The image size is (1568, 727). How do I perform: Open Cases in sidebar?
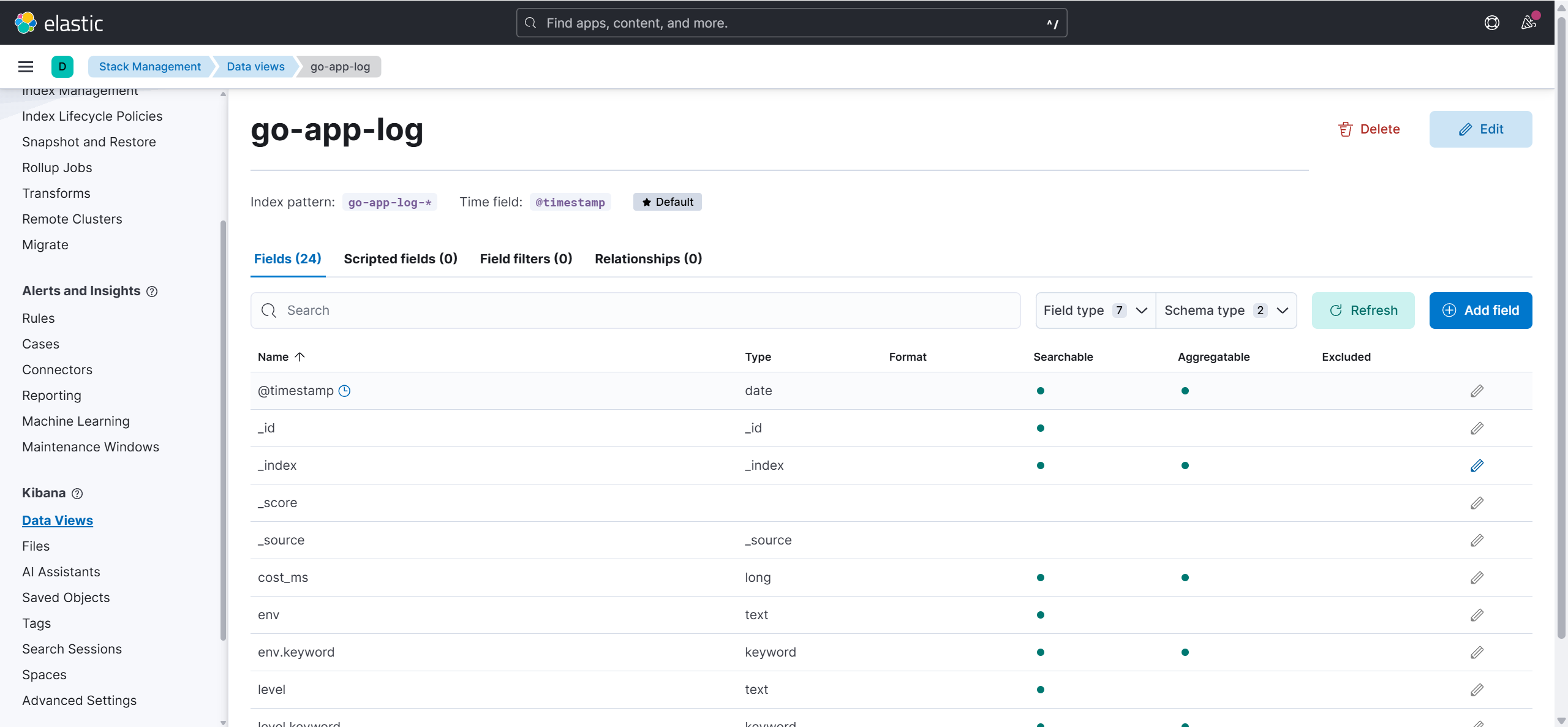tap(41, 344)
